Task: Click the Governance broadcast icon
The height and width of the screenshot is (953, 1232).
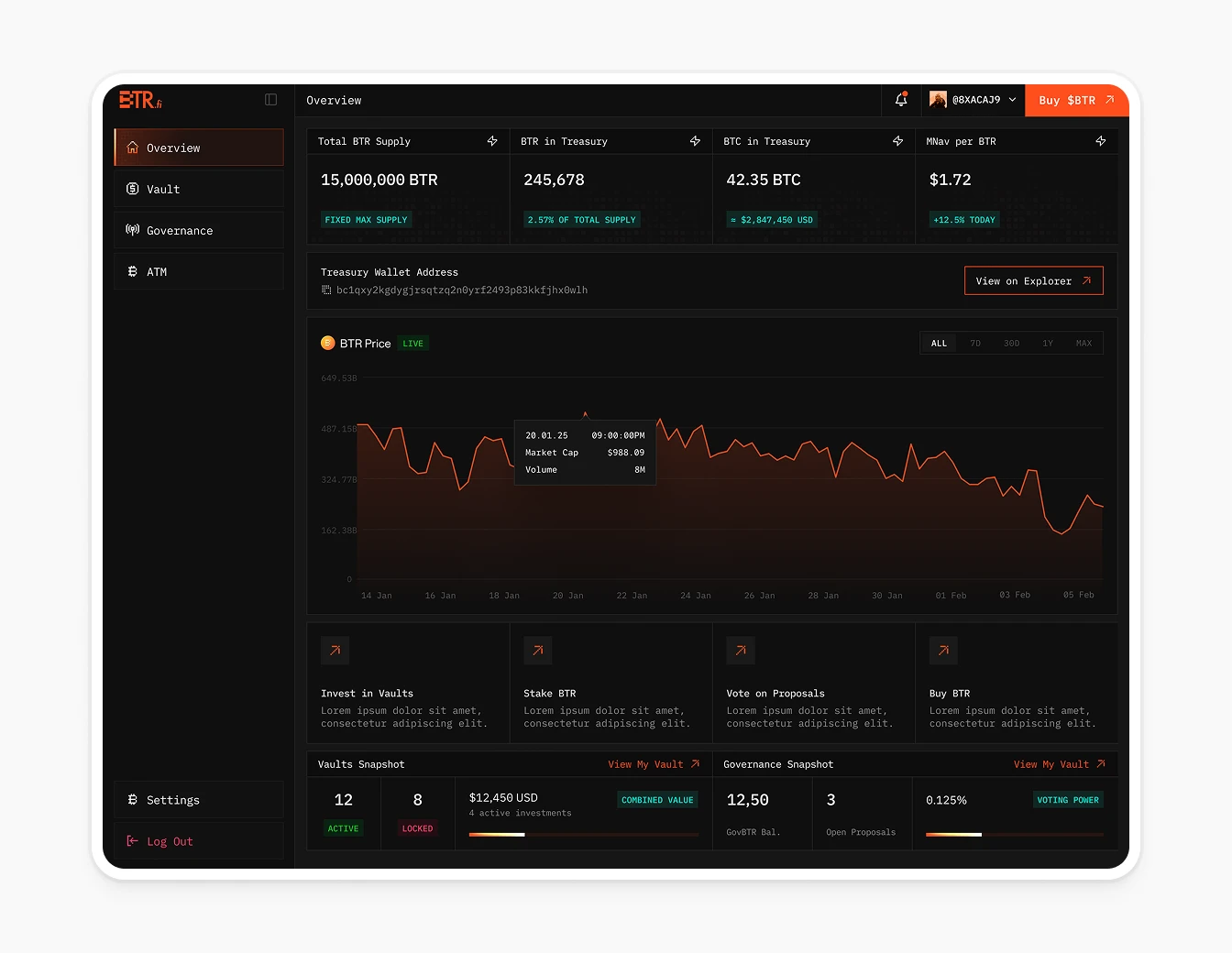Action: tap(132, 230)
